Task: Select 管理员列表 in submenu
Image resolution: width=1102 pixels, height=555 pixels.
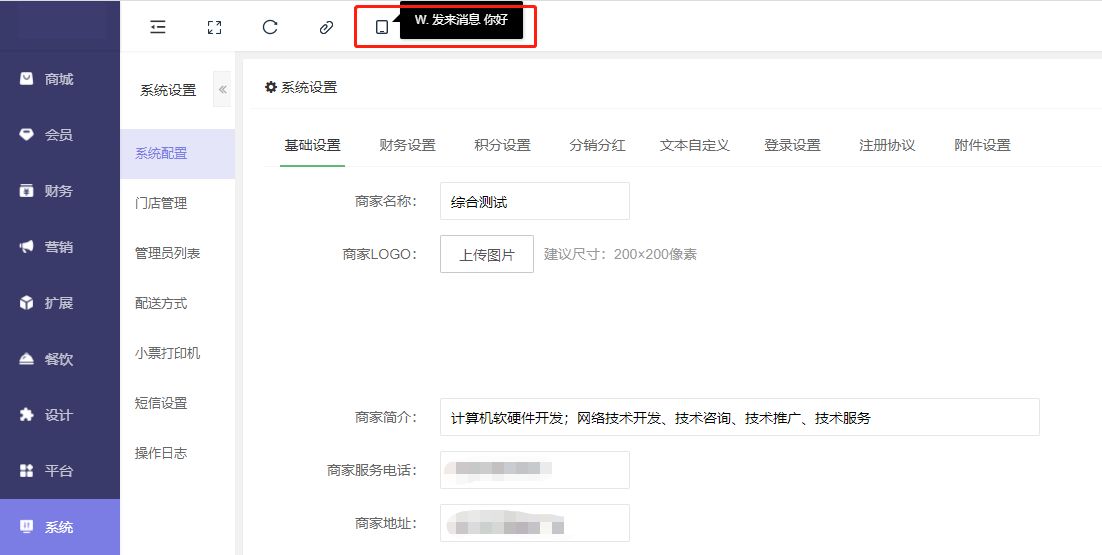Action: [167, 253]
